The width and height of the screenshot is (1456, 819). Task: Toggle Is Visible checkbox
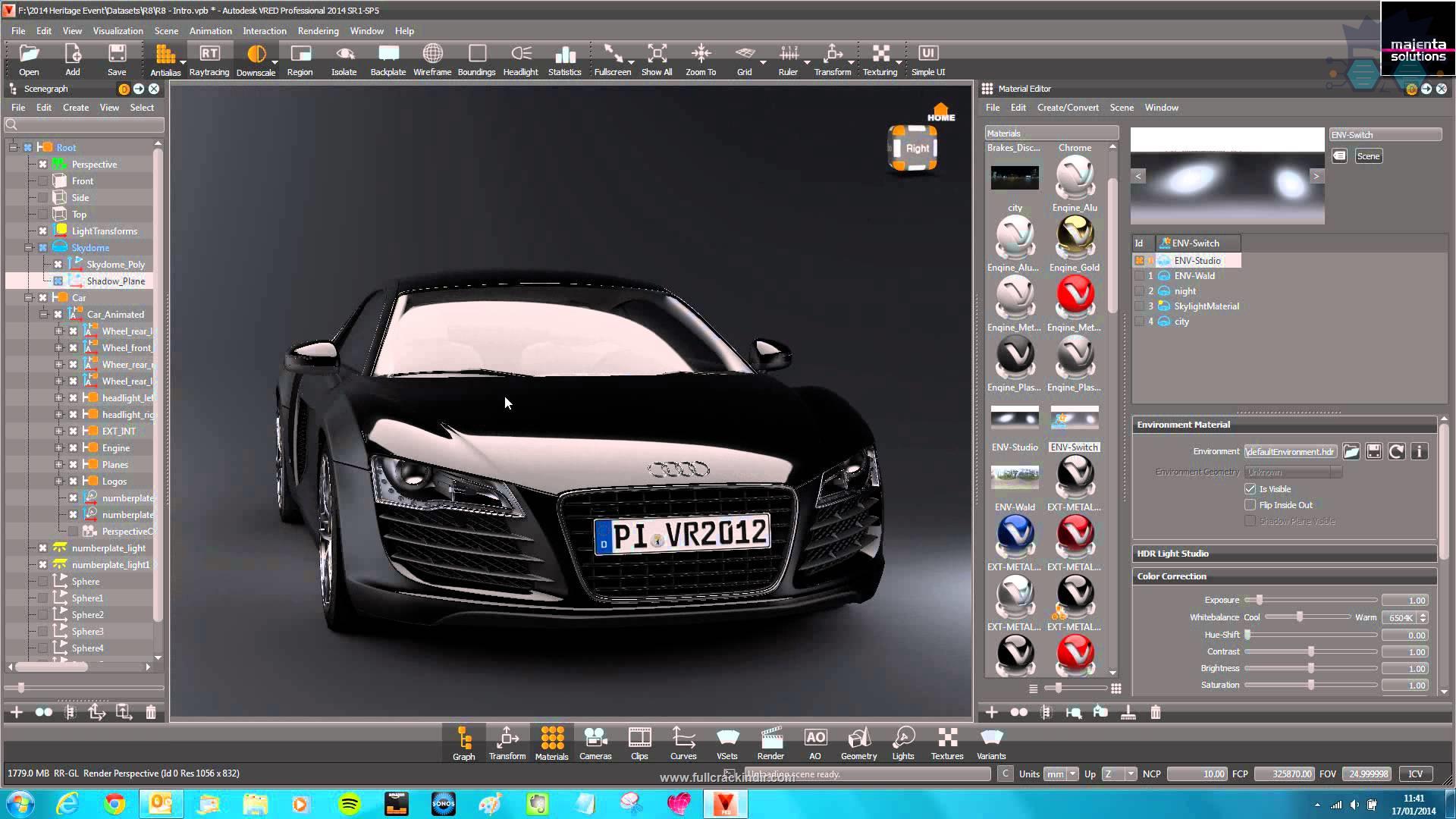coord(1249,488)
